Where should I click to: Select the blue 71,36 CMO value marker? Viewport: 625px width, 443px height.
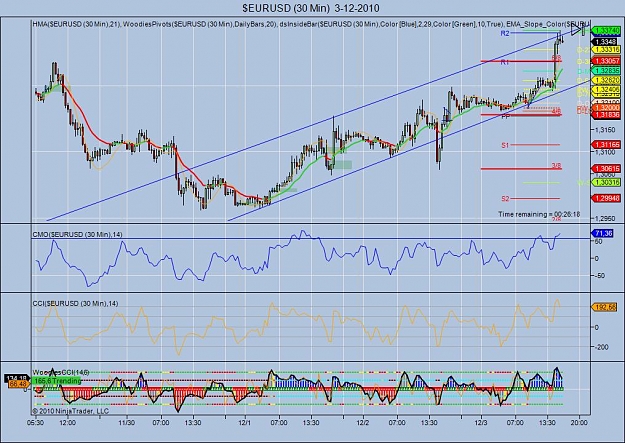(603, 233)
